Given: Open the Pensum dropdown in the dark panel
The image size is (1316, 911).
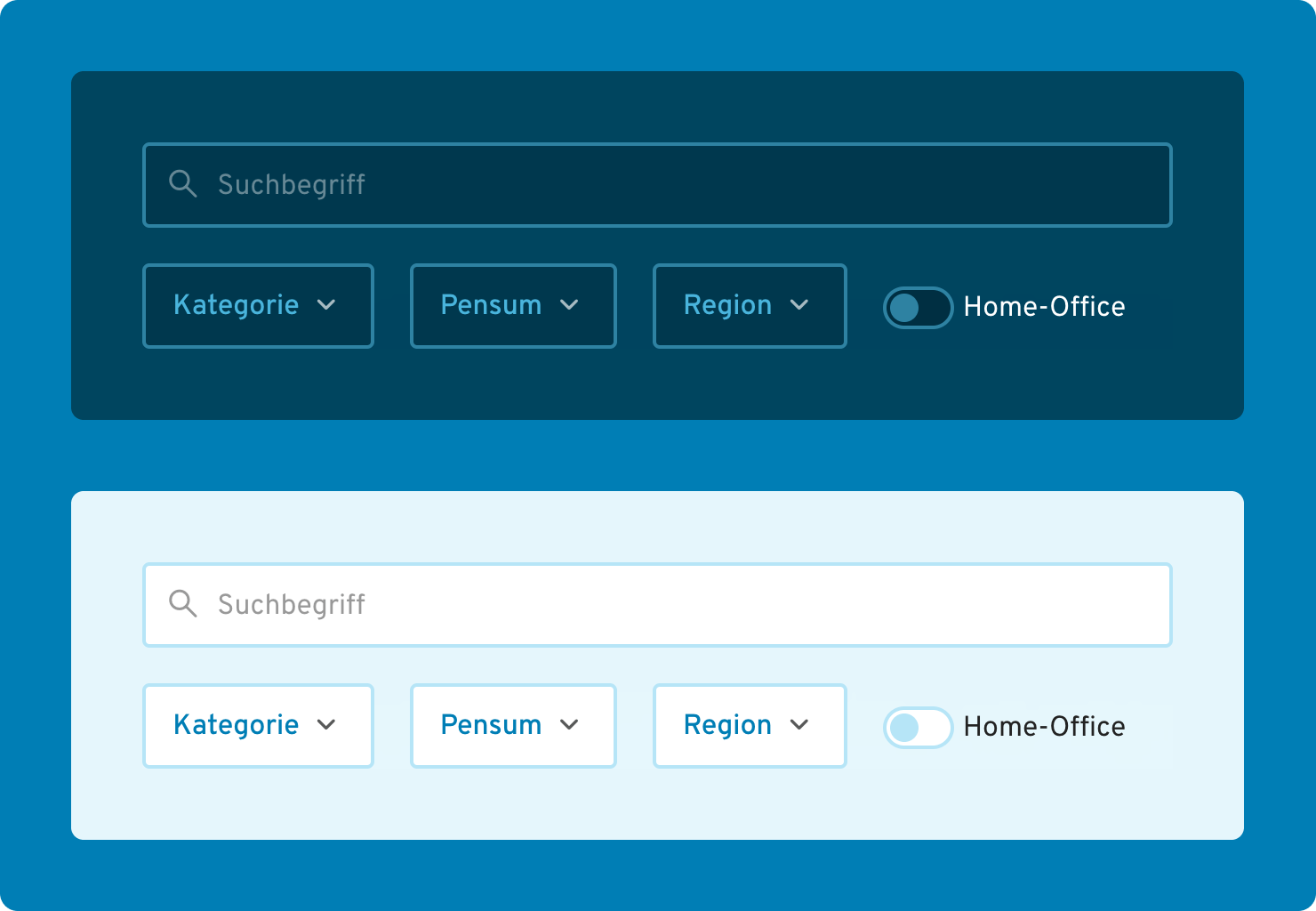Looking at the screenshot, I should (513, 305).
